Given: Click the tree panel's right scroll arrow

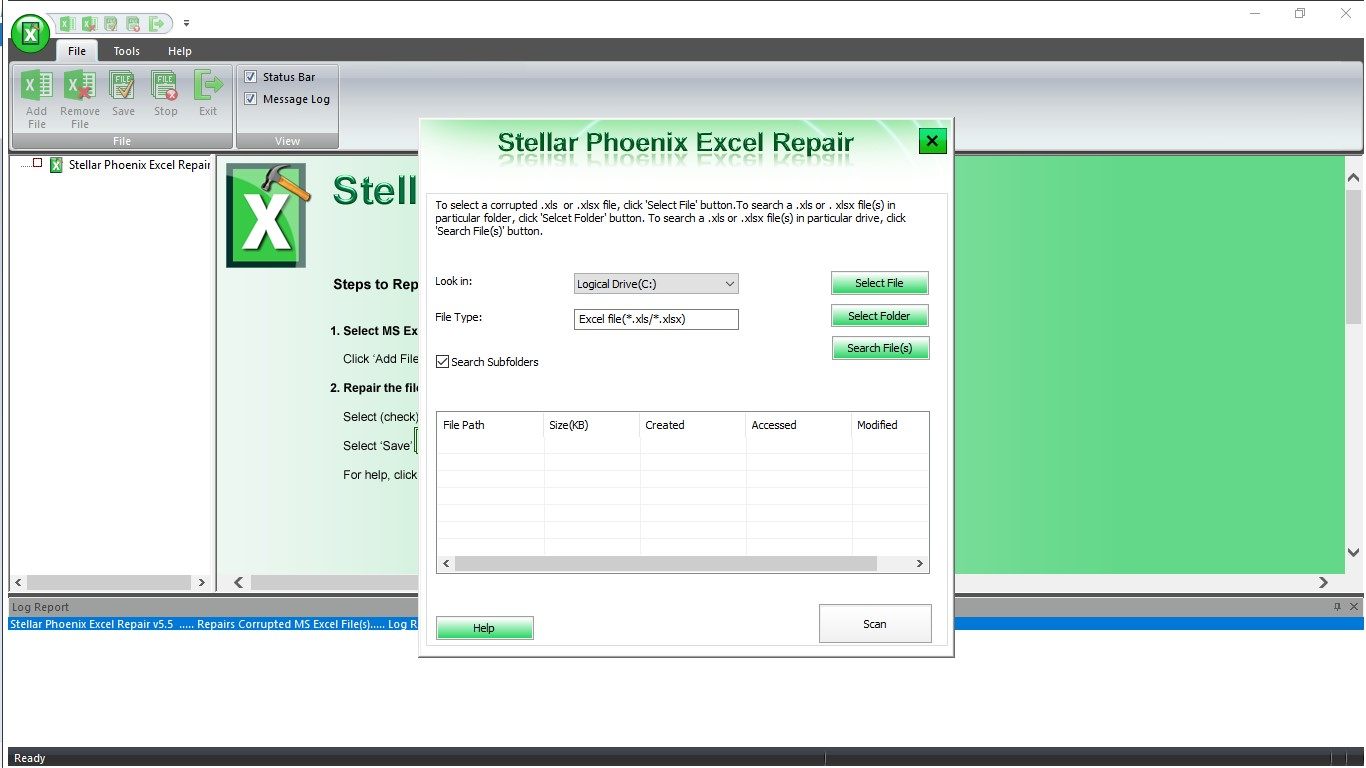Looking at the screenshot, I should coord(201,582).
